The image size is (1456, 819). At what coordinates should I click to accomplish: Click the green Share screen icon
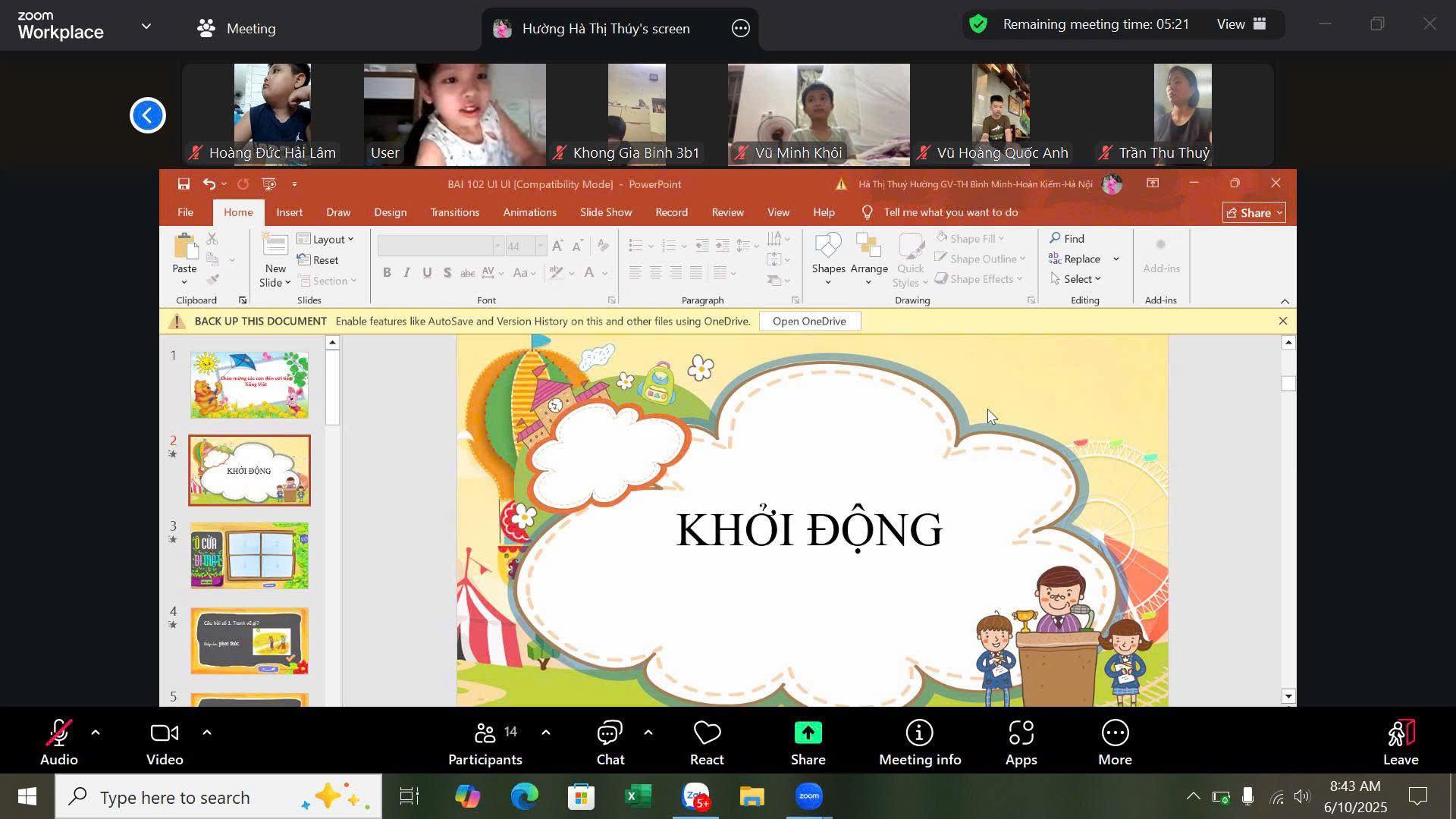(808, 734)
